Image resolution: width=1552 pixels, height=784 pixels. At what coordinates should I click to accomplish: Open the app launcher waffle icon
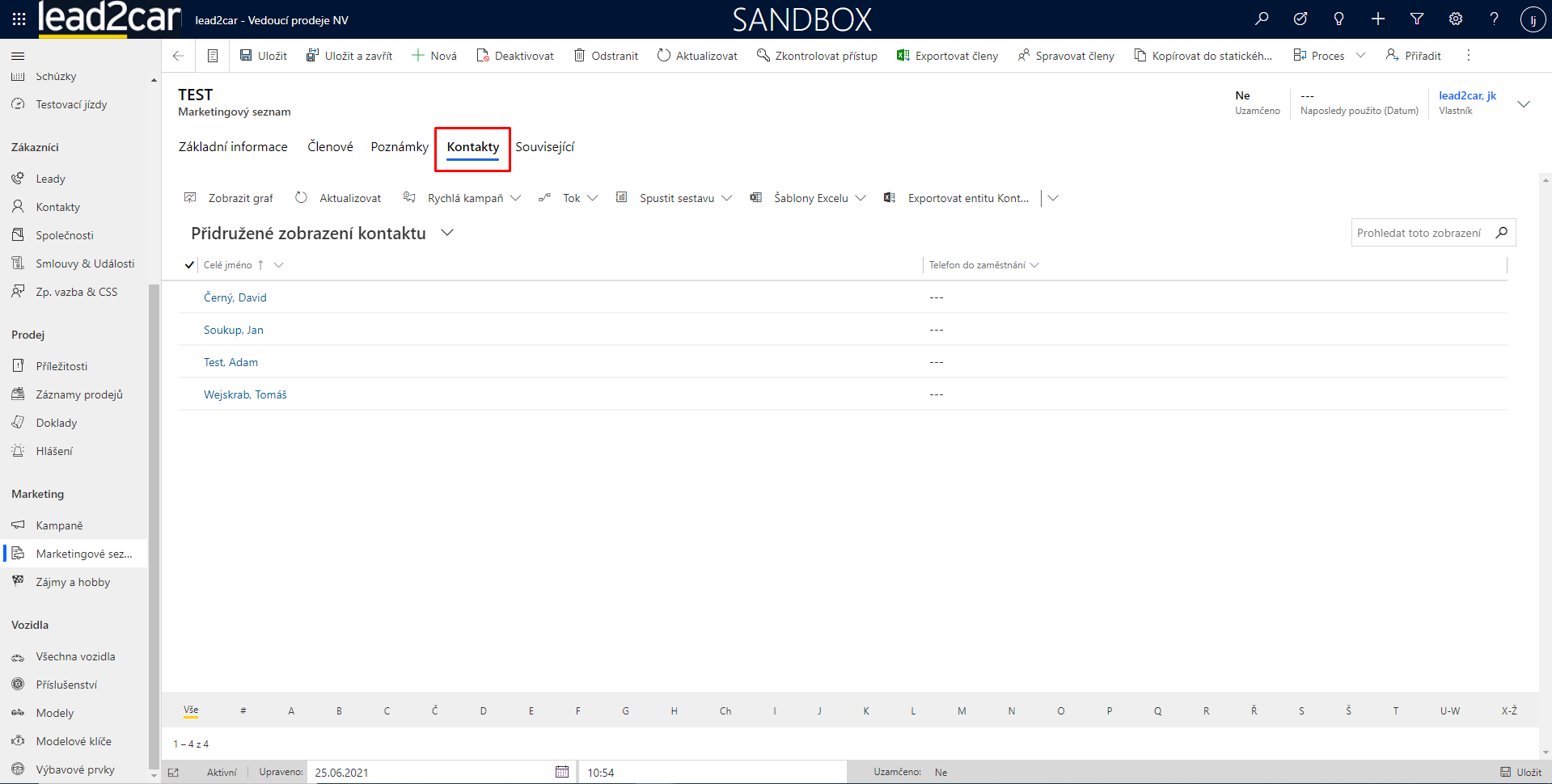(19, 19)
